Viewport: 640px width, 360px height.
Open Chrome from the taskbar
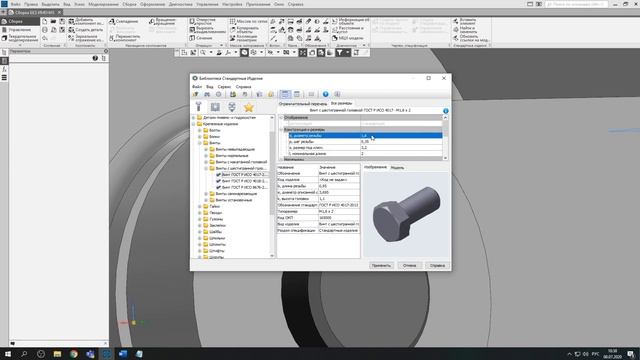[73, 354]
